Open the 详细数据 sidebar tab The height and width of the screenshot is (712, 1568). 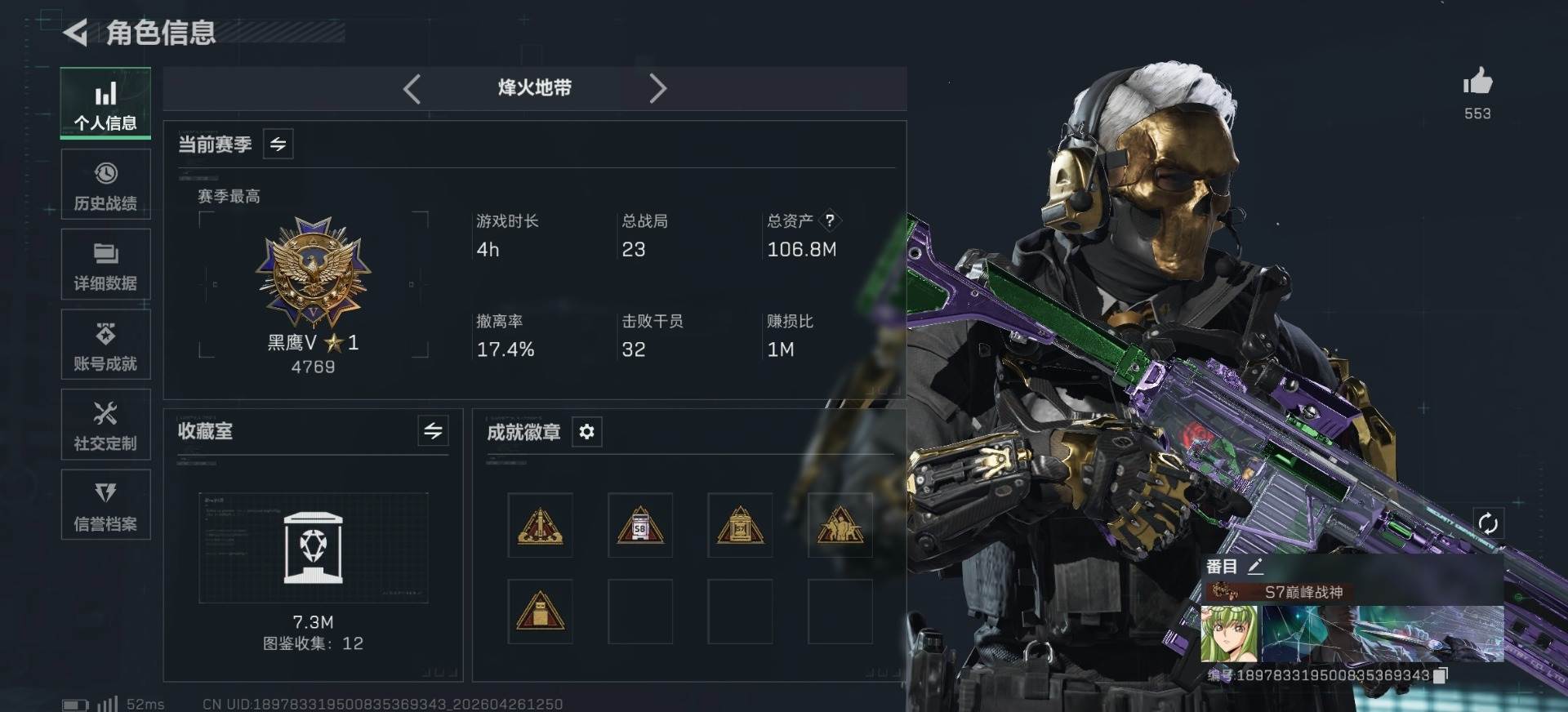coord(105,265)
